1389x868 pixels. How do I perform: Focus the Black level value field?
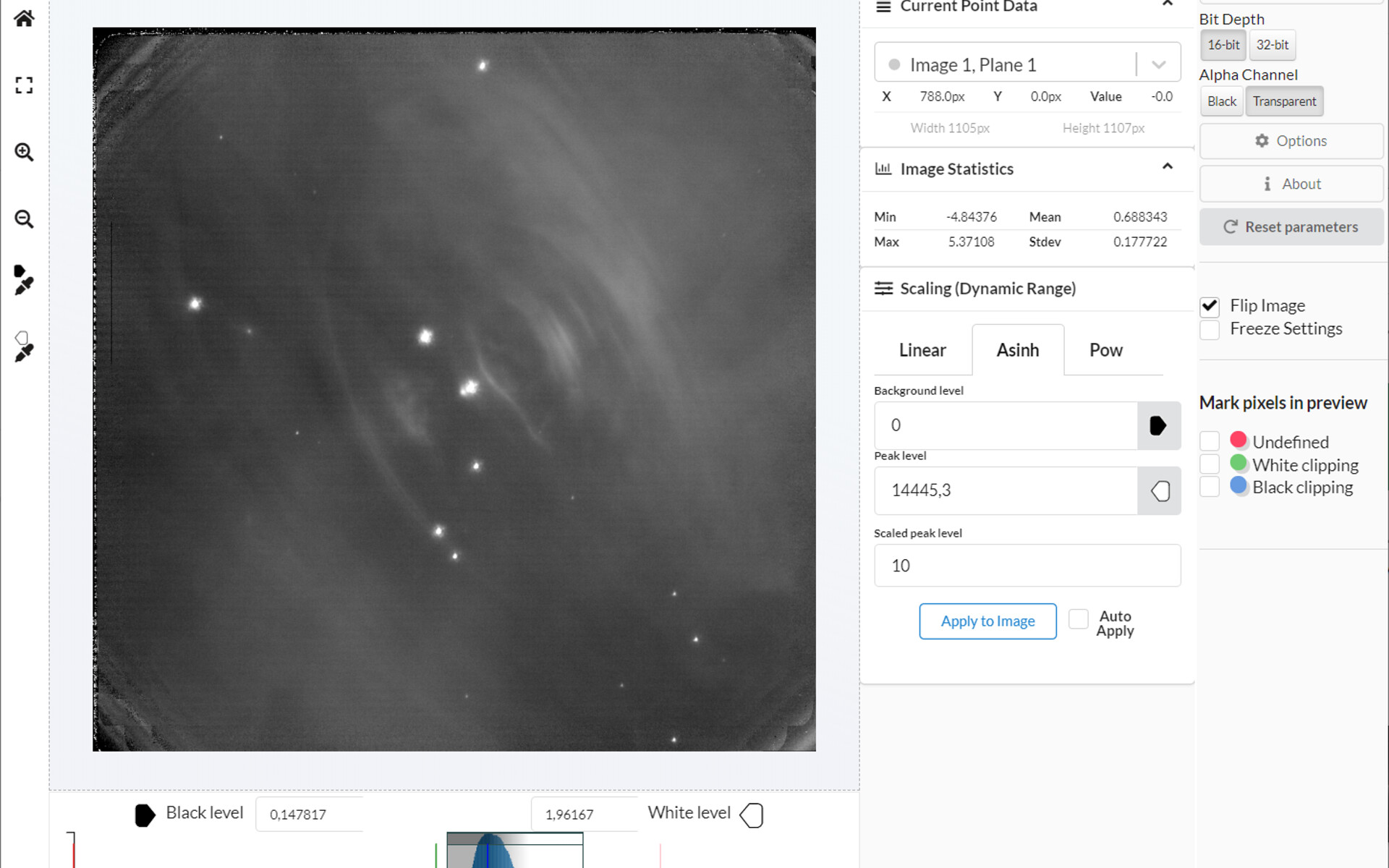point(309,814)
